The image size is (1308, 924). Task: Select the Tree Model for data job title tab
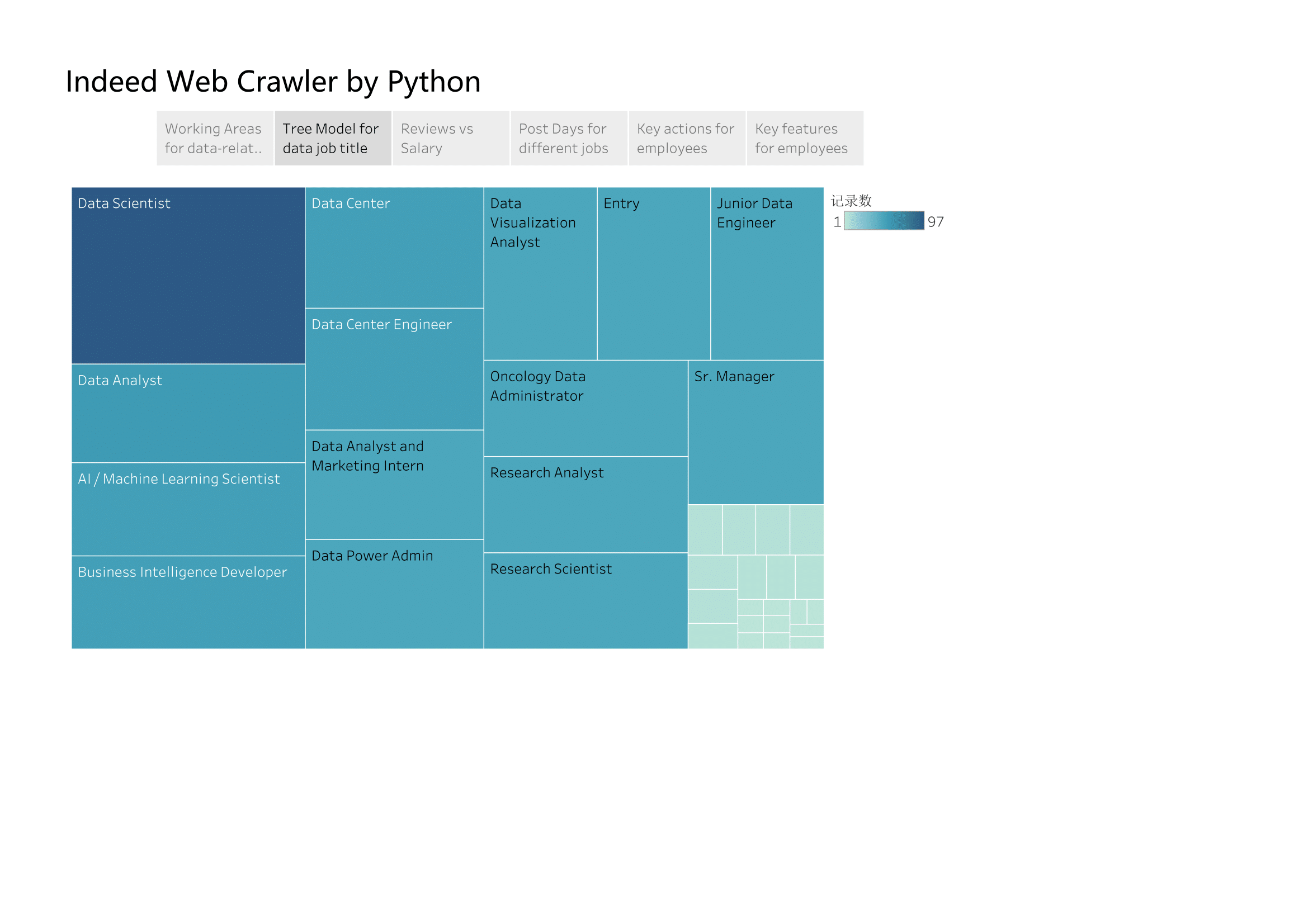(333, 138)
